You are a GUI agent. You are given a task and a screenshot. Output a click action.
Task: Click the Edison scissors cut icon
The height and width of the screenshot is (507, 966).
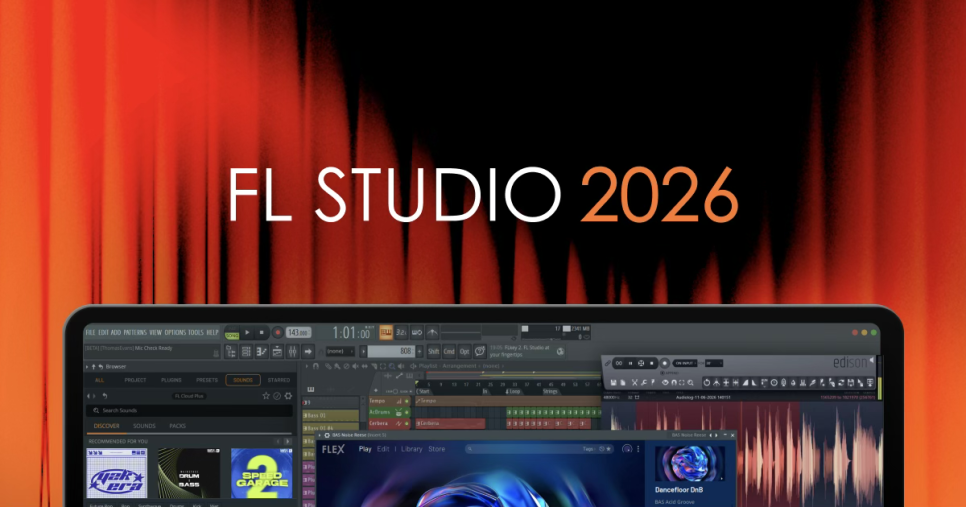click(635, 383)
